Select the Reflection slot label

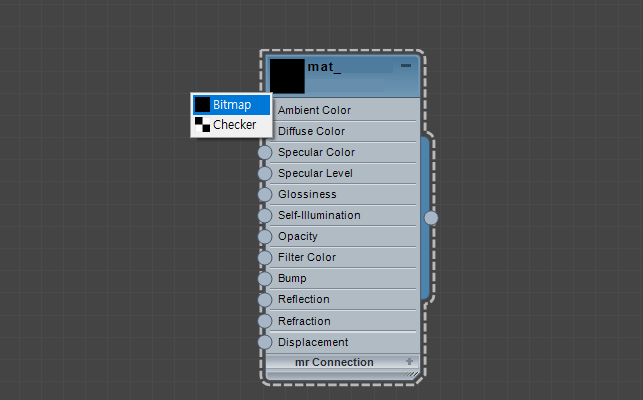[x=303, y=299]
